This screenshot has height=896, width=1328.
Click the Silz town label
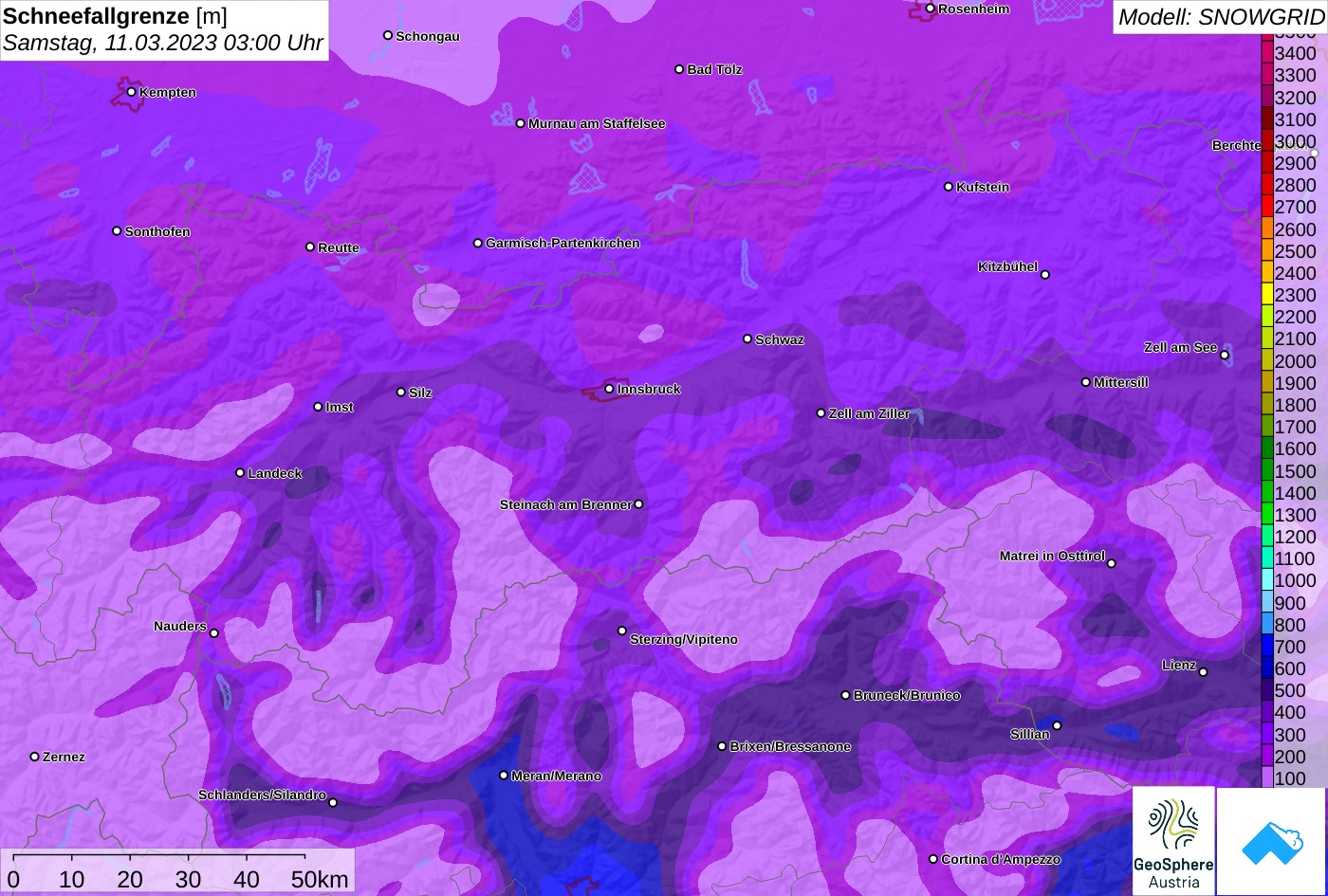(x=420, y=393)
